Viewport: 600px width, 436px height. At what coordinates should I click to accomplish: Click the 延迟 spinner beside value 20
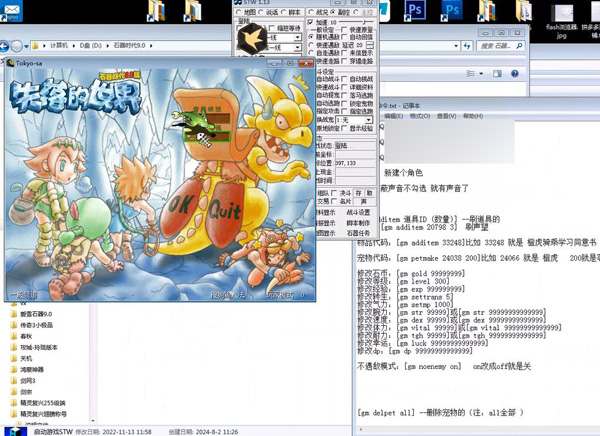tap(370, 45)
